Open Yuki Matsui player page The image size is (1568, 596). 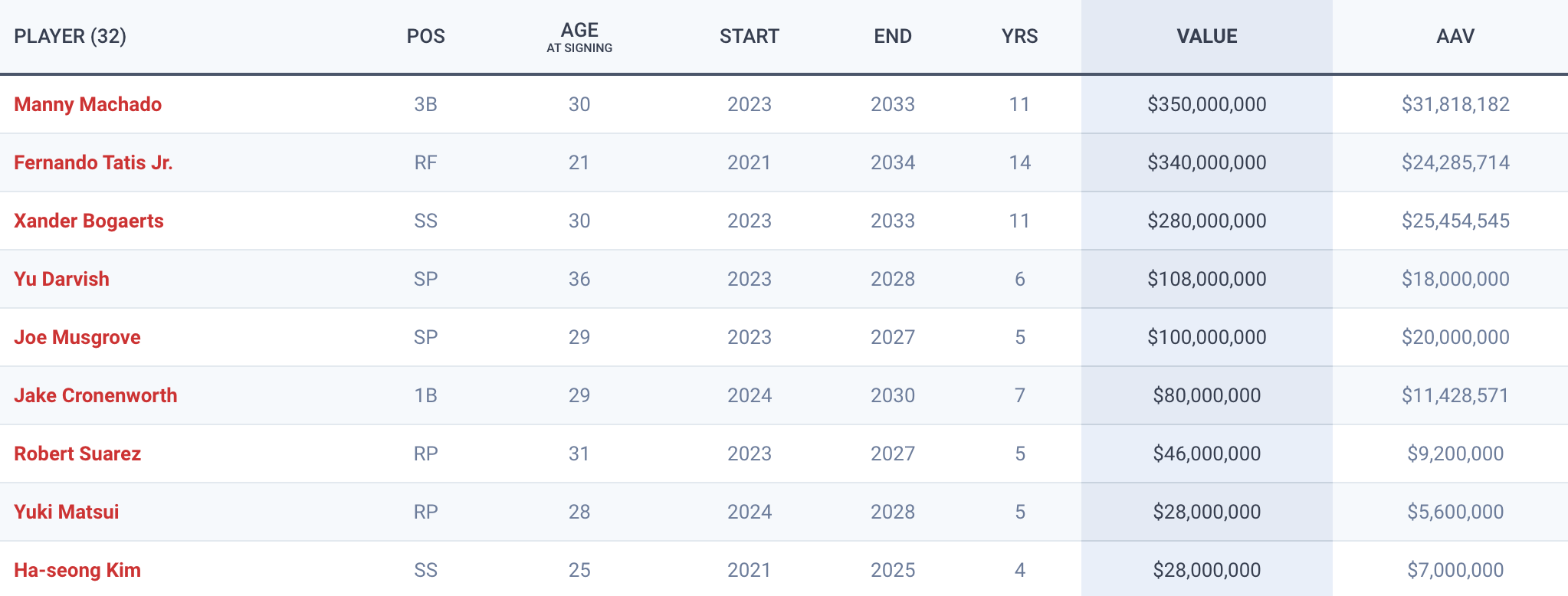[x=67, y=512]
